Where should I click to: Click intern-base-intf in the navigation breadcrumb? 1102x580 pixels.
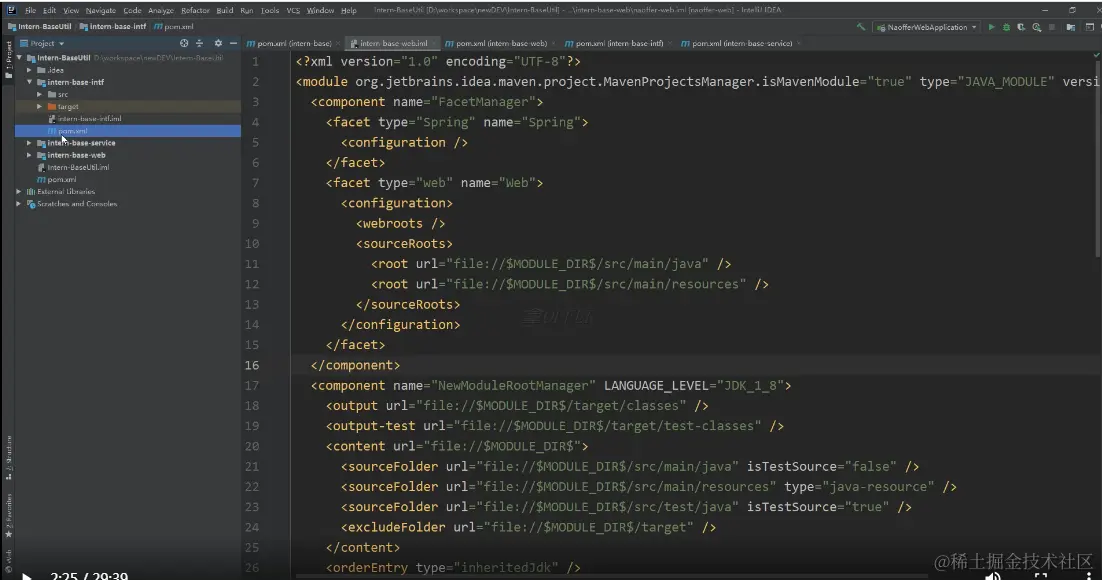coord(112,27)
